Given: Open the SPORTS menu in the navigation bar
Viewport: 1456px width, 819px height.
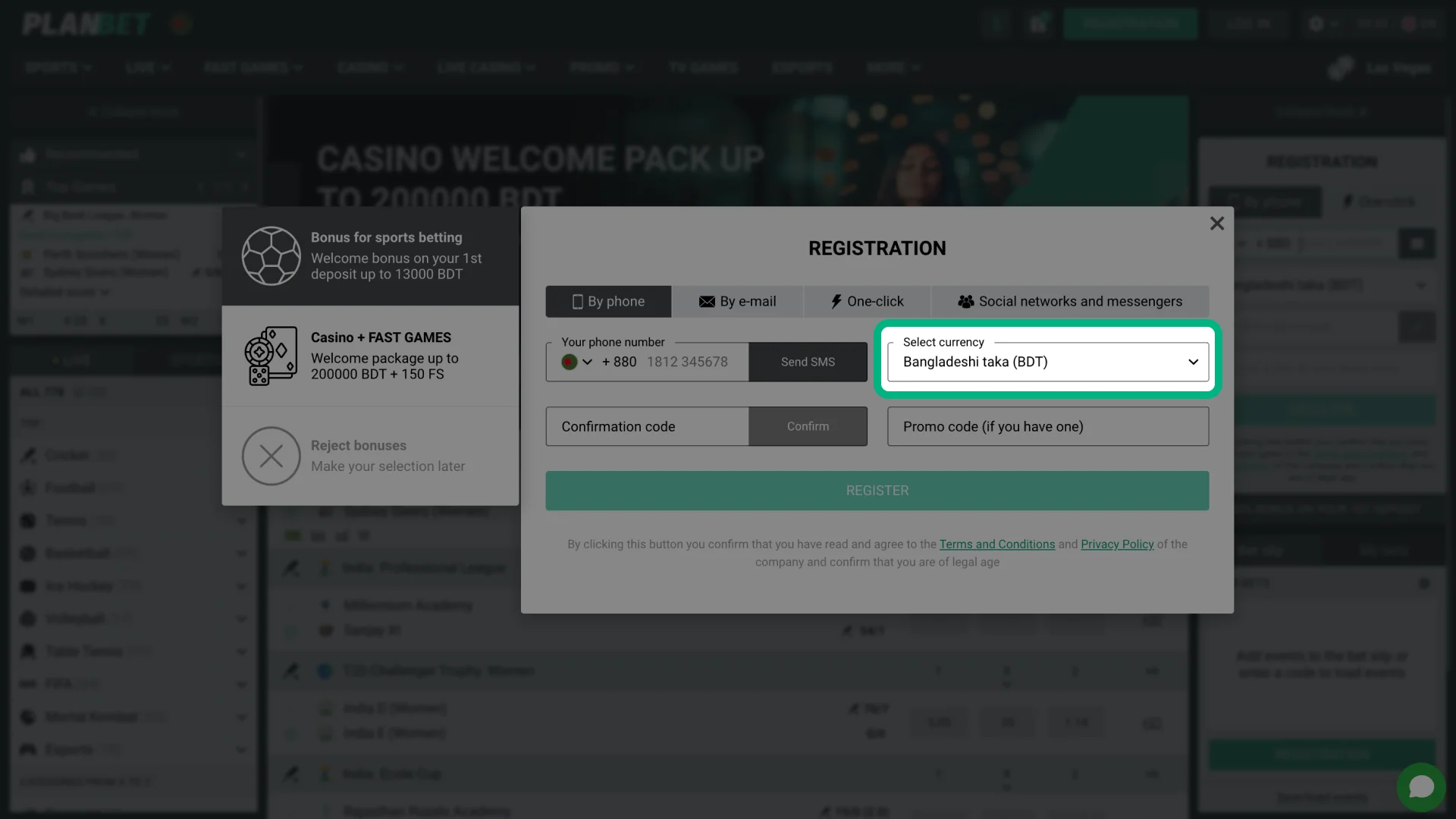Looking at the screenshot, I should click(x=58, y=67).
